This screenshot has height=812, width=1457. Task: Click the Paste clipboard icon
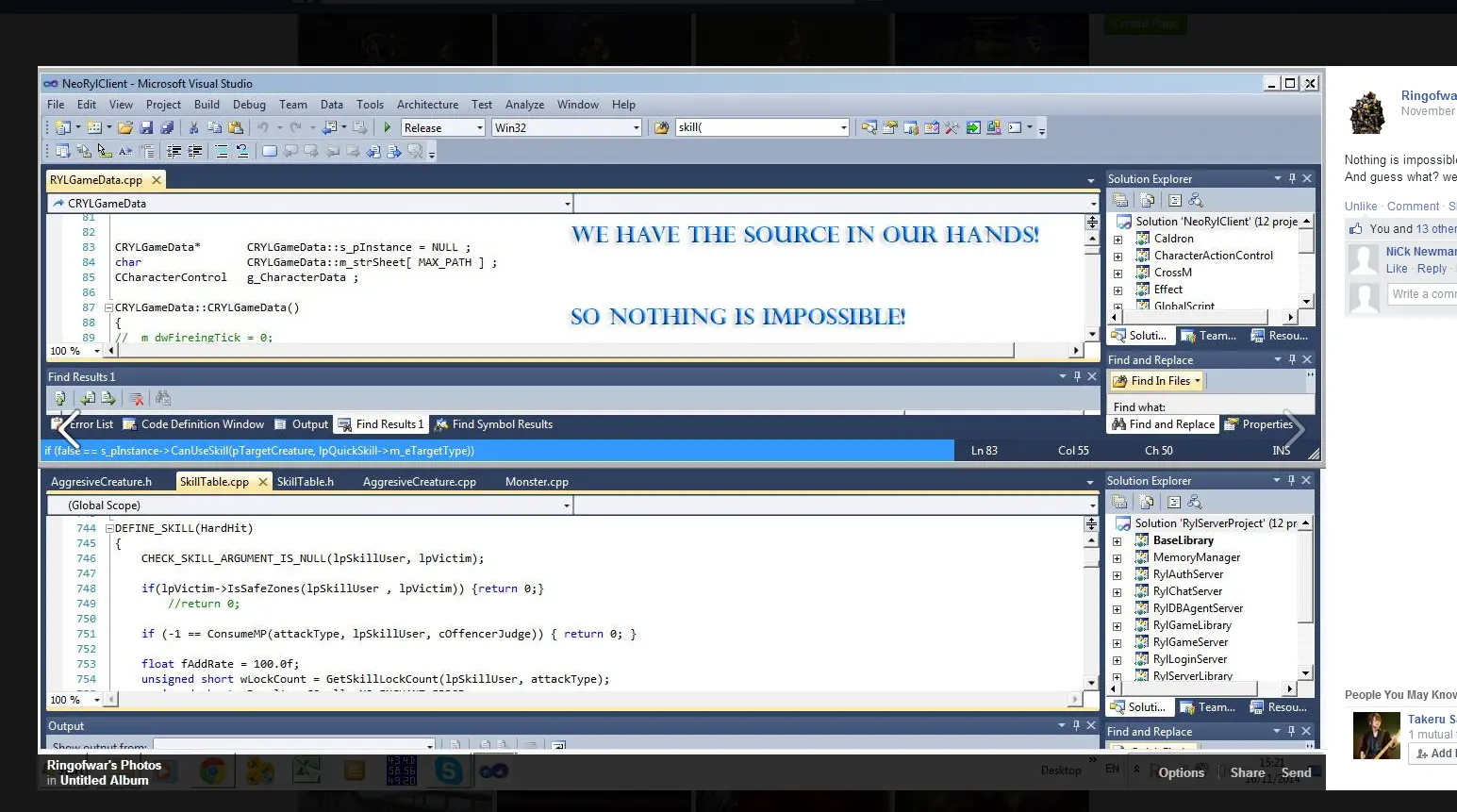click(x=236, y=127)
